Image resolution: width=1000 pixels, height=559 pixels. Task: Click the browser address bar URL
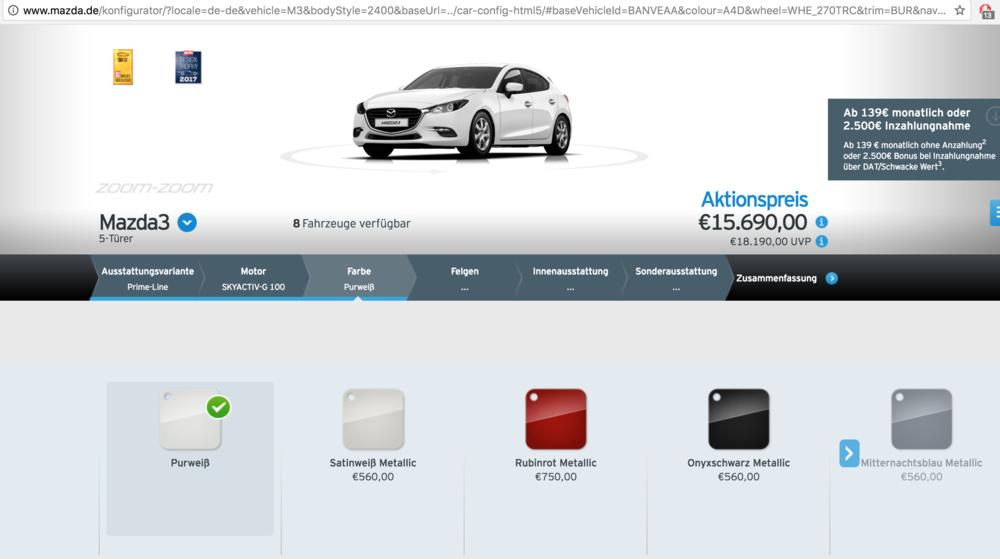[485, 10]
